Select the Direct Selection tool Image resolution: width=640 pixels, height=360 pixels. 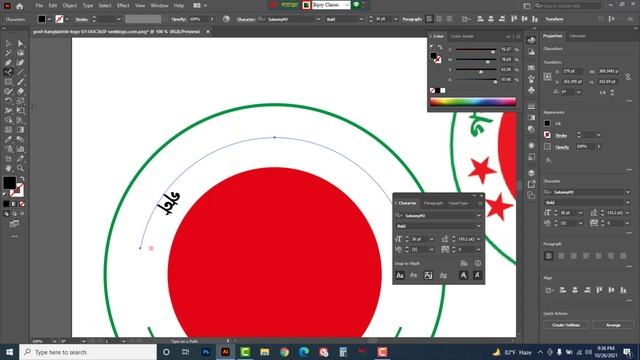tap(20, 43)
